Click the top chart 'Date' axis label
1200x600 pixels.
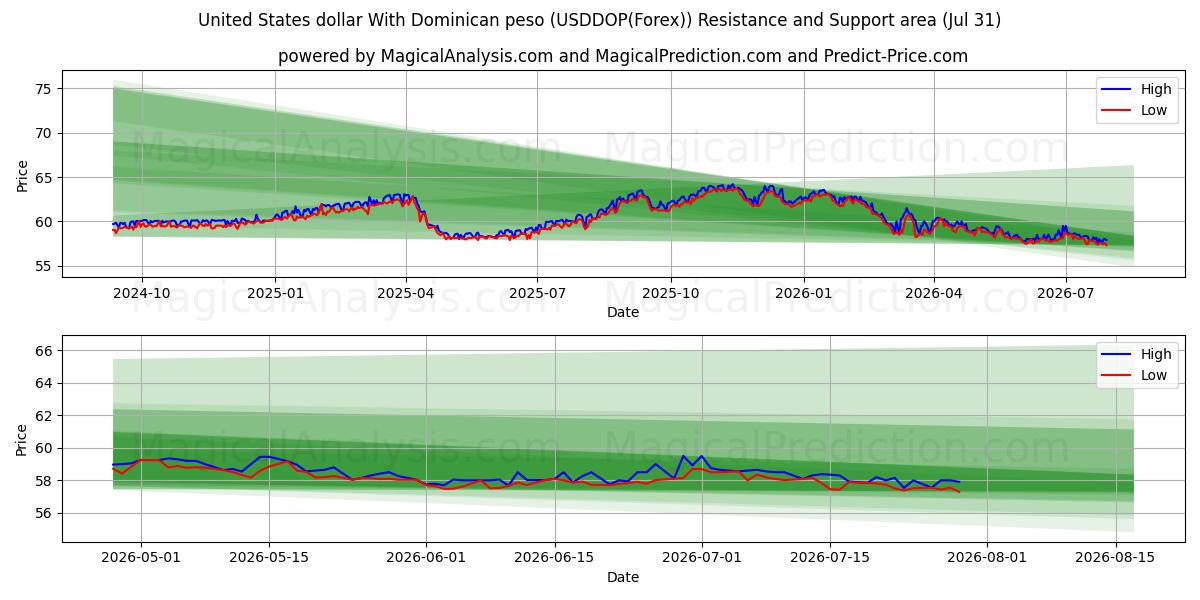(622, 313)
